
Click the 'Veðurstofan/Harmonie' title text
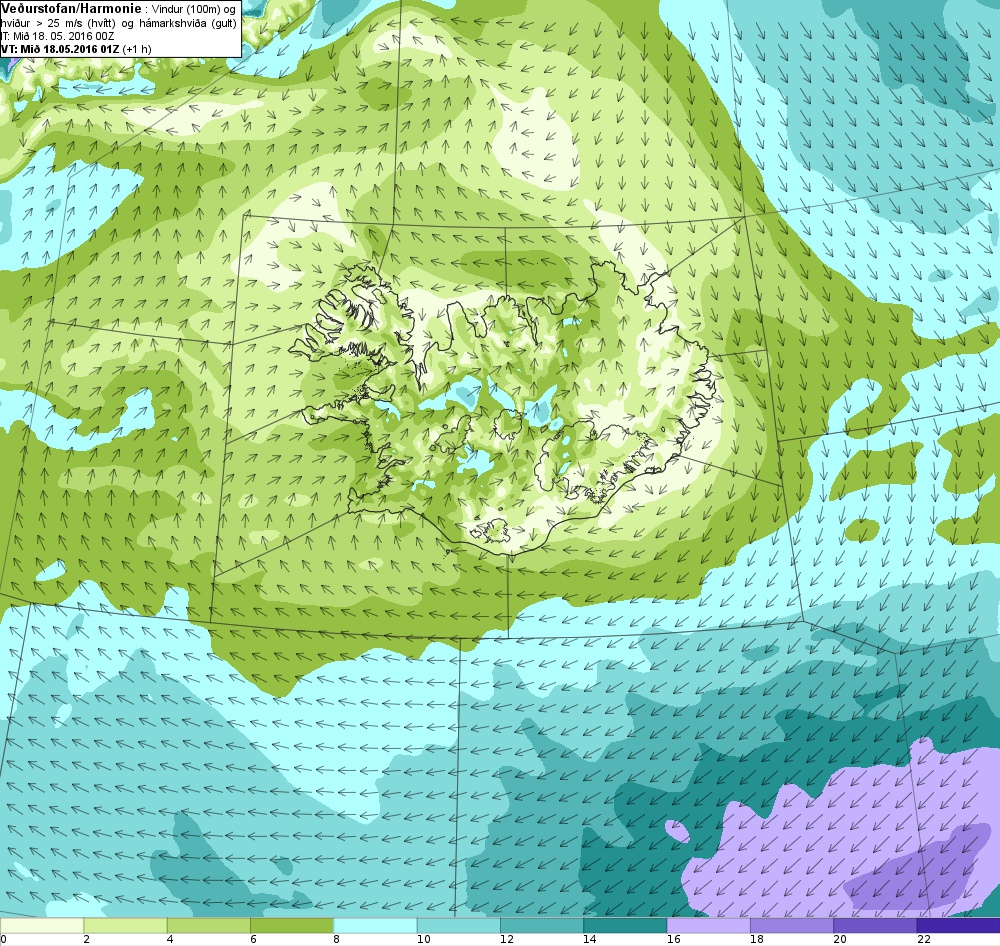pos(71,9)
